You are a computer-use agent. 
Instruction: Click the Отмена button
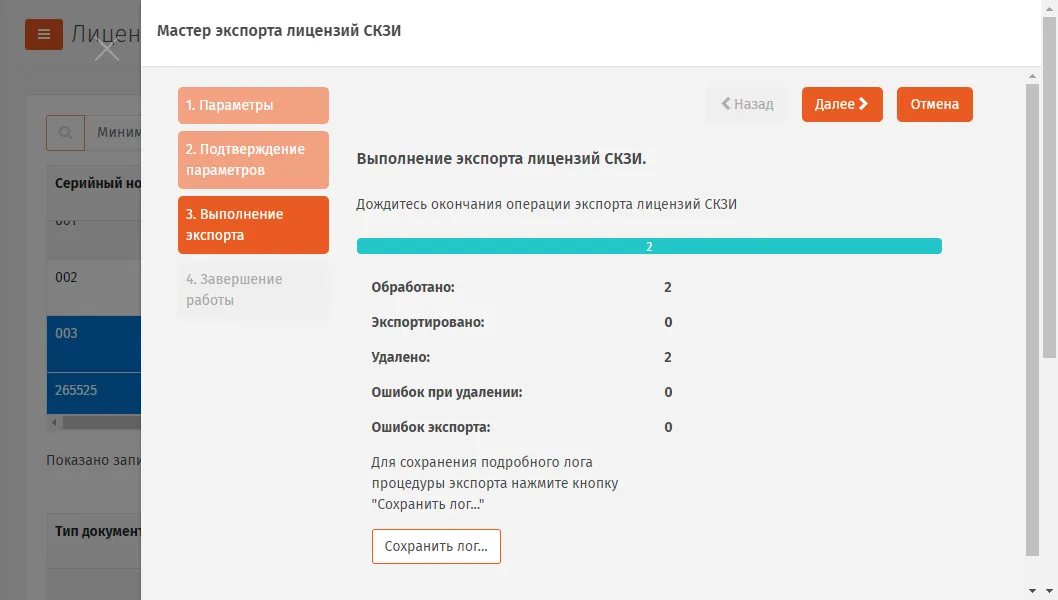[935, 105]
